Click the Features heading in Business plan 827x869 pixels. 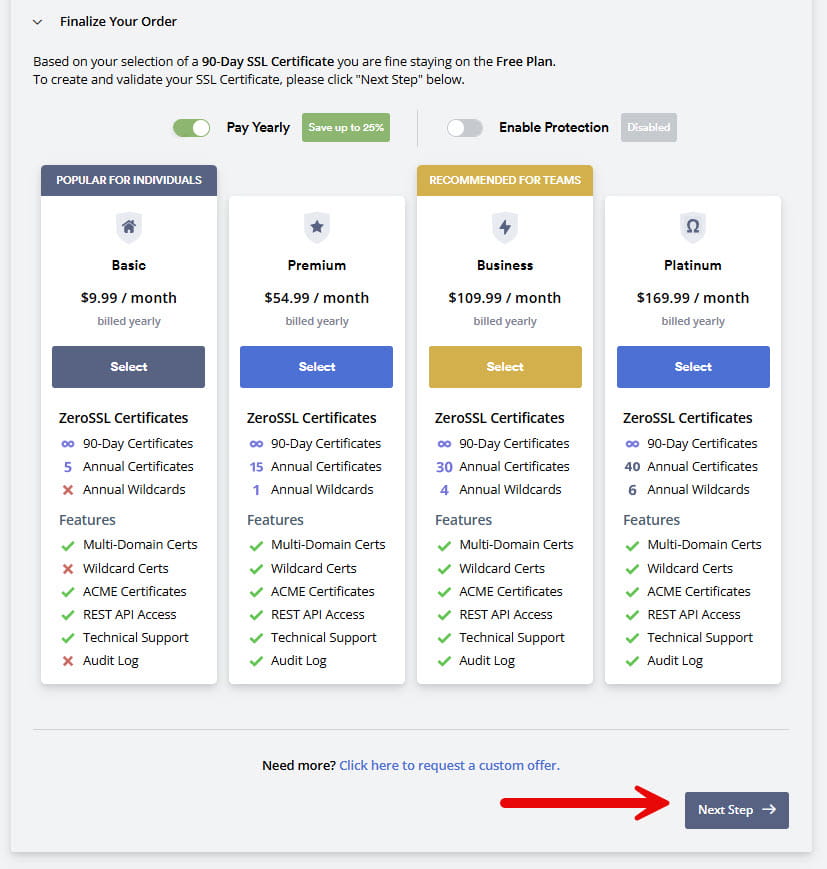[x=463, y=520]
